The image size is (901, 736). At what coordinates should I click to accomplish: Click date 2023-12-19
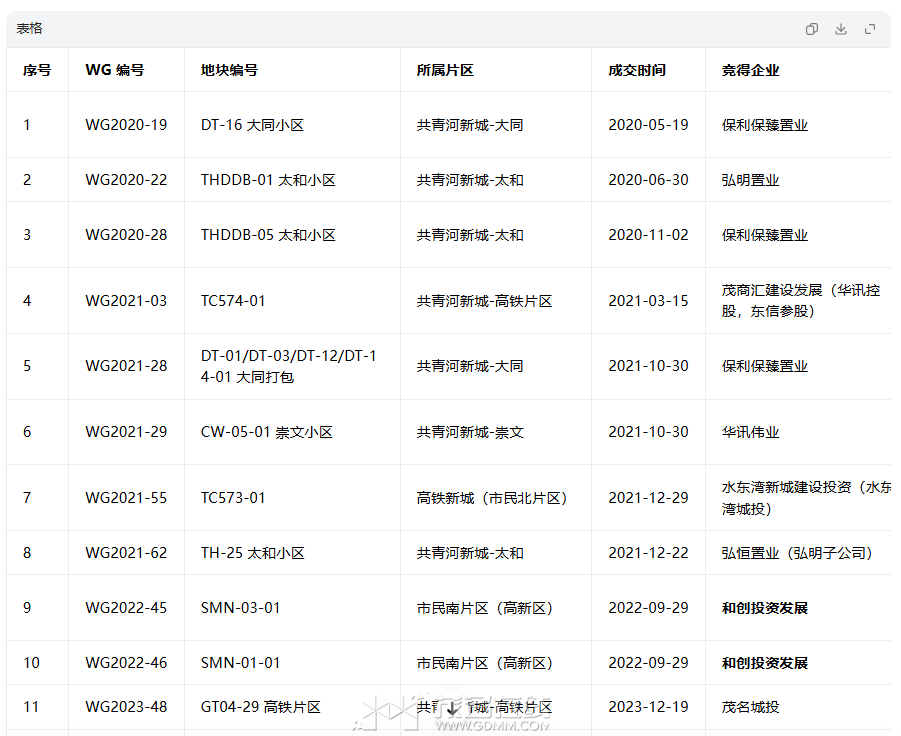tap(648, 707)
